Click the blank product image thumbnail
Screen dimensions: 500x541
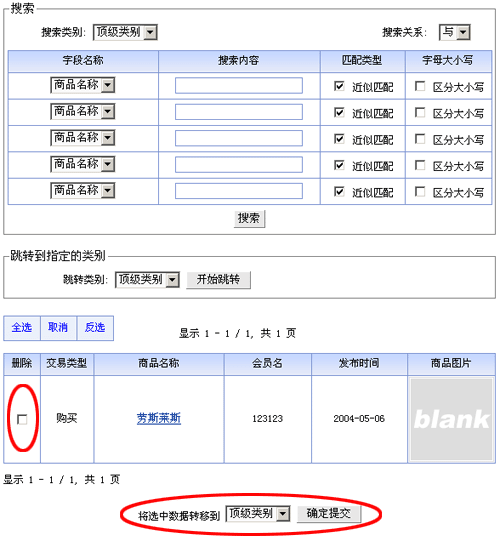(x=451, y=419)
